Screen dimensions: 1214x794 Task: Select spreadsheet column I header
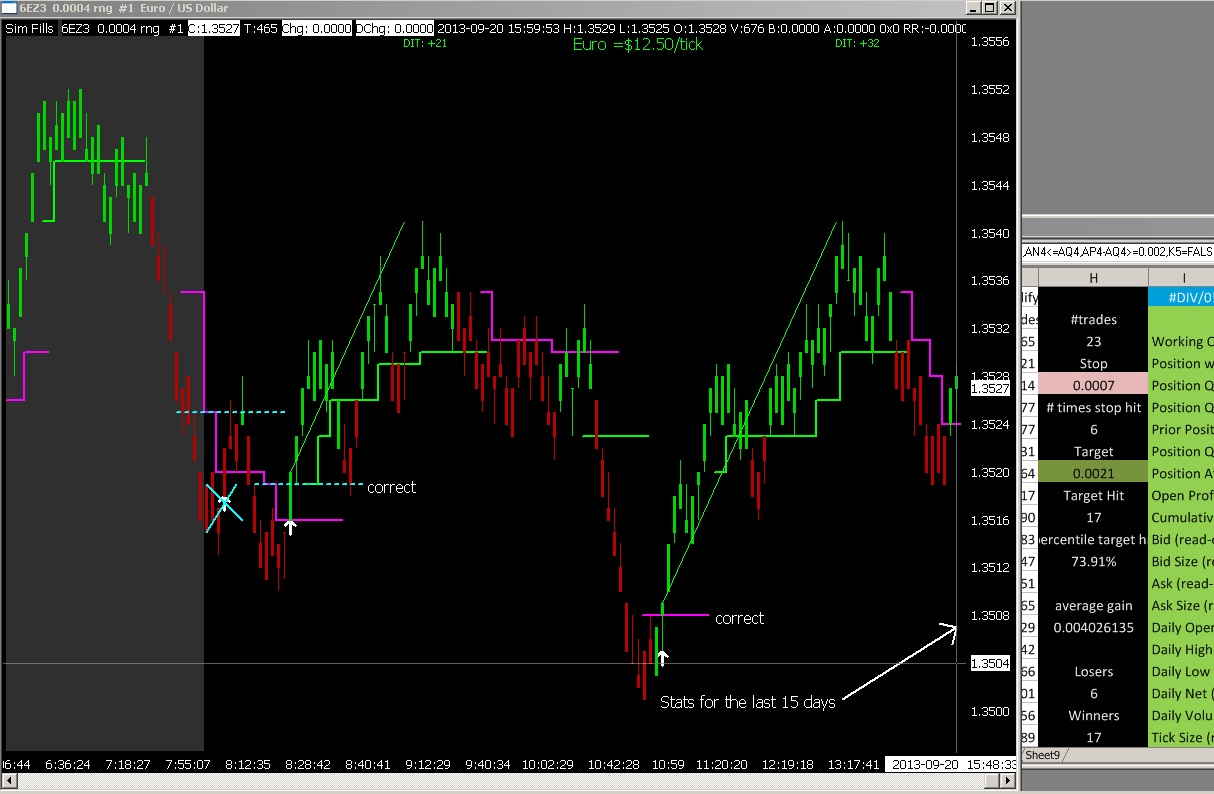(x=1182, y=276)
